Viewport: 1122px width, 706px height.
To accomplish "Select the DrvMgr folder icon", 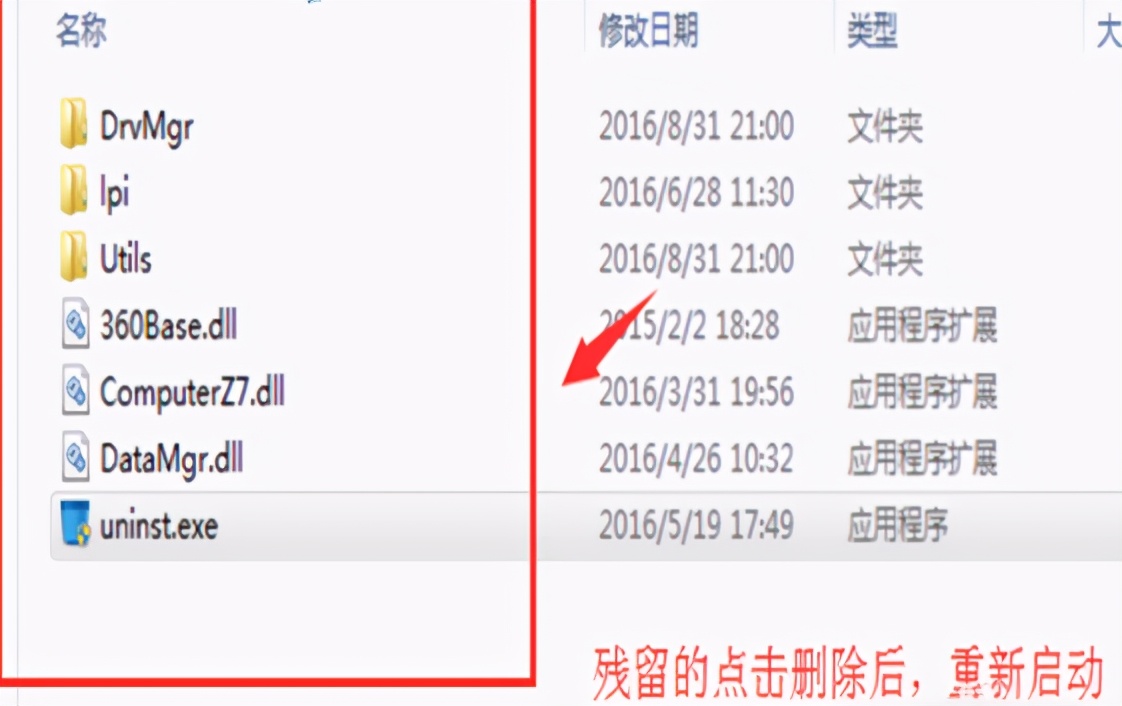I will click(74, 123).
